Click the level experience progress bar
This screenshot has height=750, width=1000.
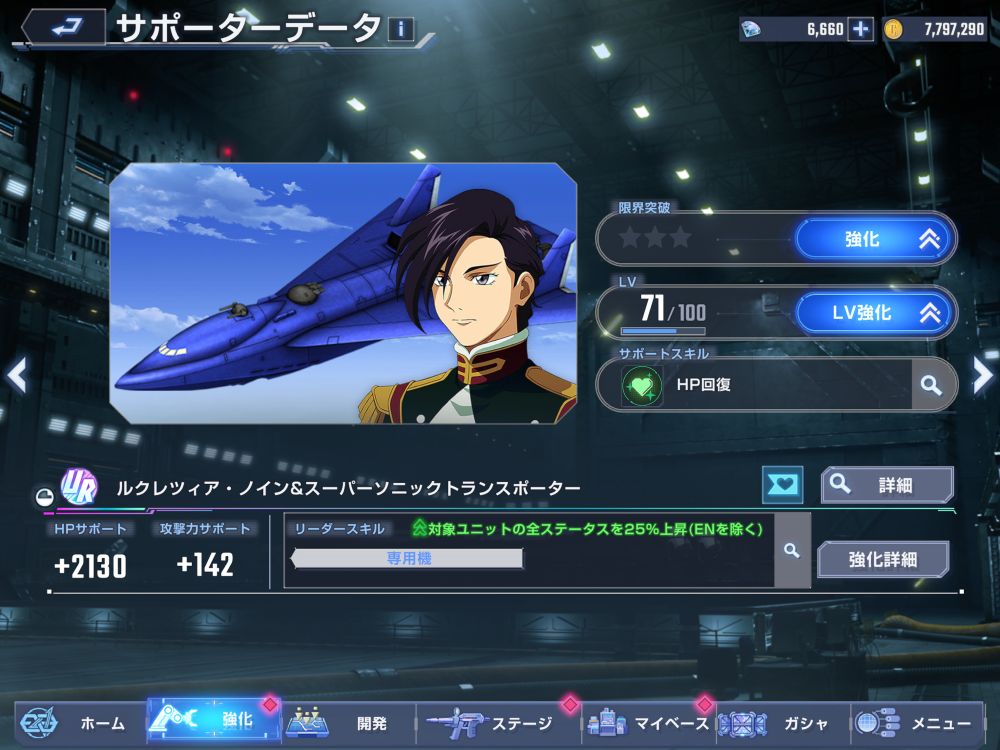663,331
